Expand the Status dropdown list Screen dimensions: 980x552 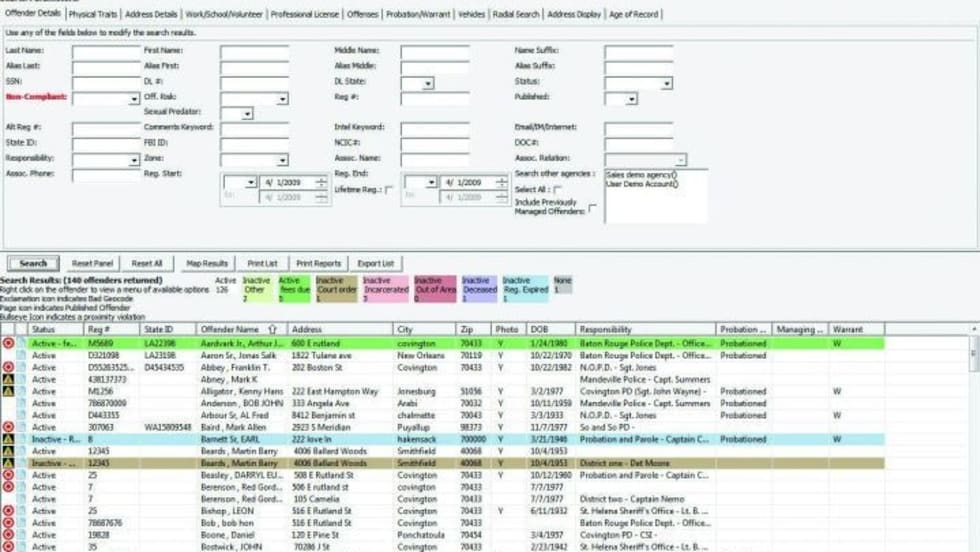click(x=666, y=84)
